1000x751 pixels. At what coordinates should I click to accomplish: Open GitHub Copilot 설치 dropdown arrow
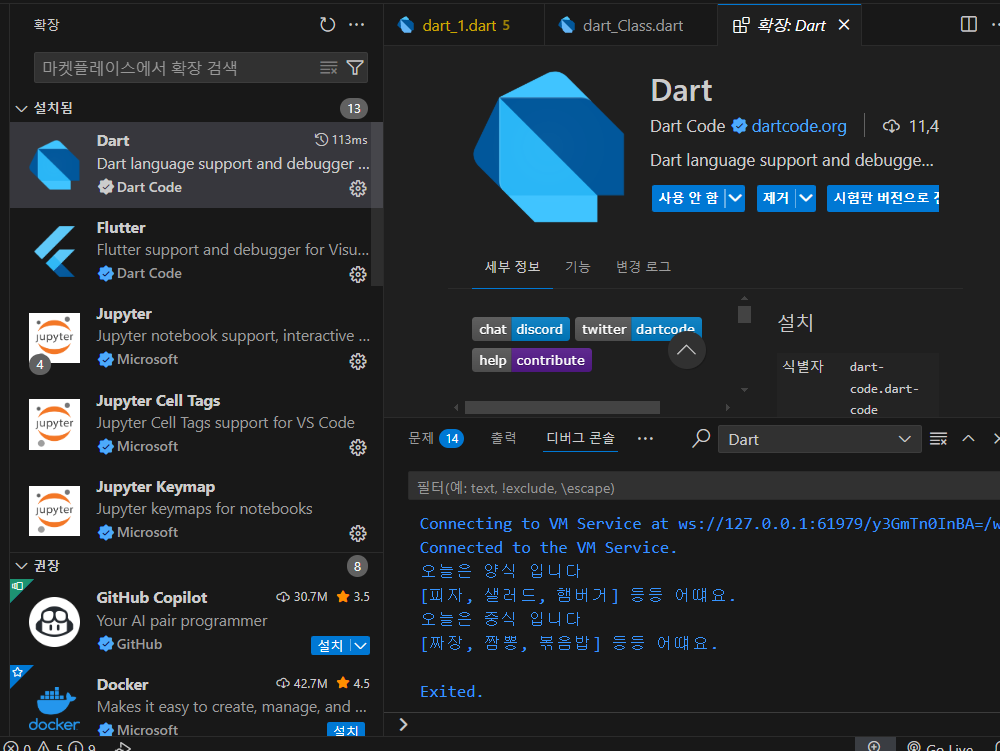[360, 646]
